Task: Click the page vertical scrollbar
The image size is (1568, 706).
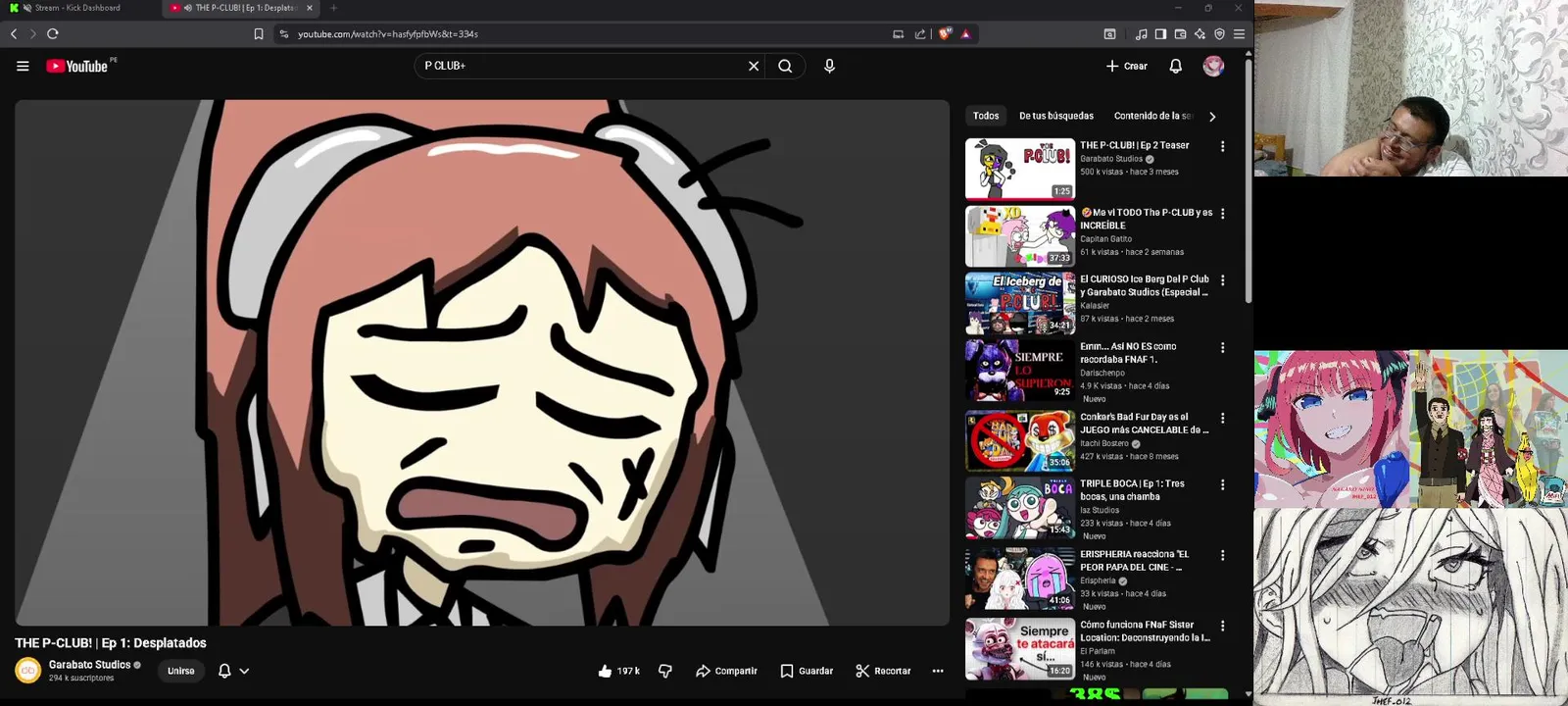Action: click(x=1248, y=181)
